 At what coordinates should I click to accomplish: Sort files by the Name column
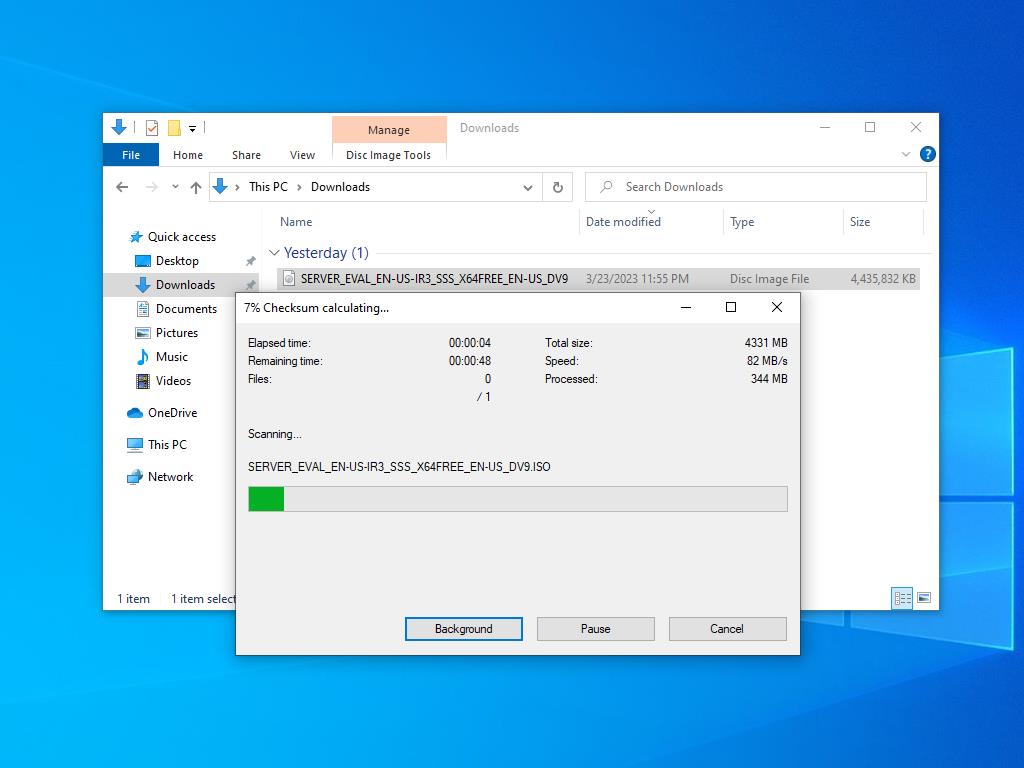pyautogui.click(x=296, y=222)
